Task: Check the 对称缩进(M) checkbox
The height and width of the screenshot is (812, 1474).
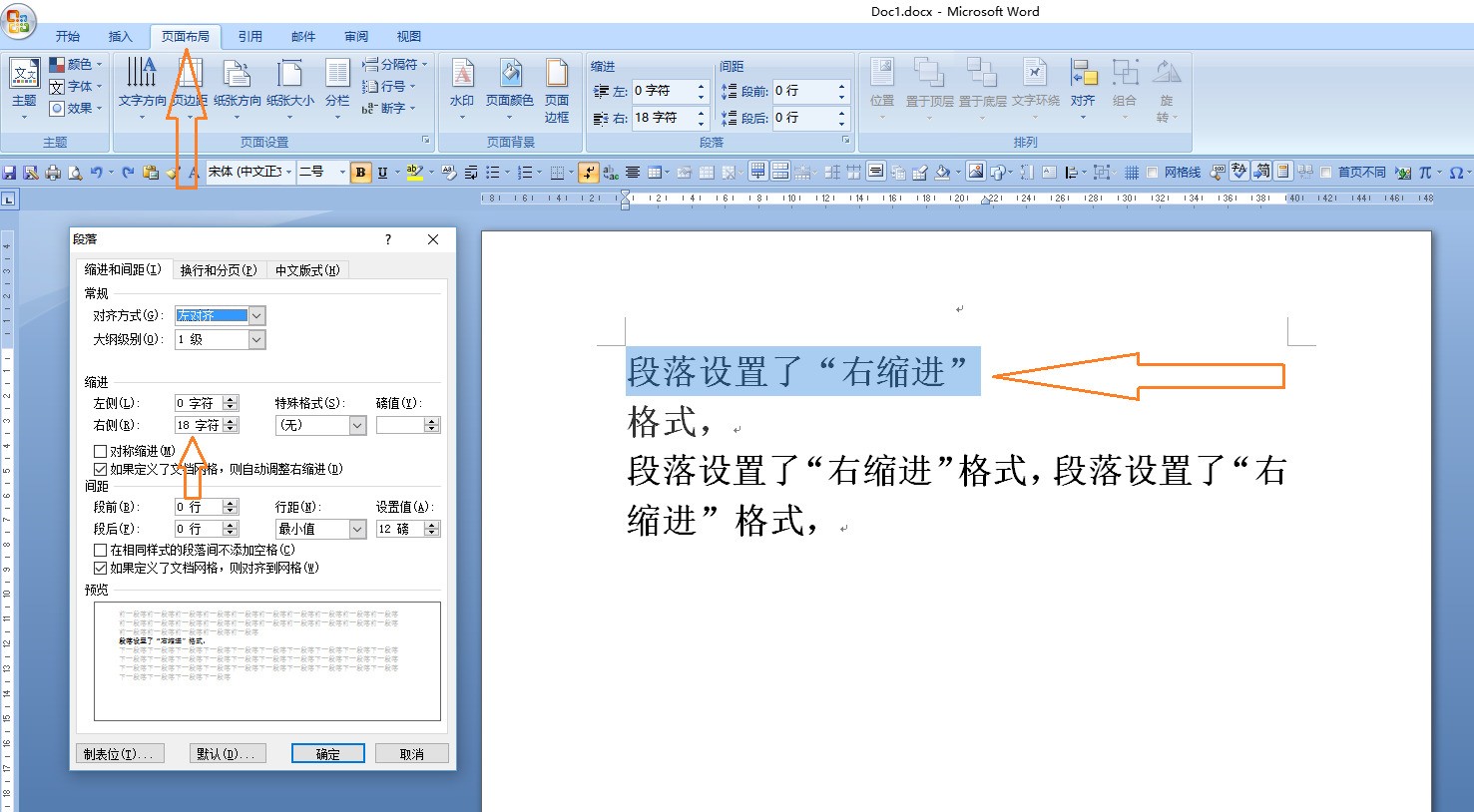Action: pos(100,451)
